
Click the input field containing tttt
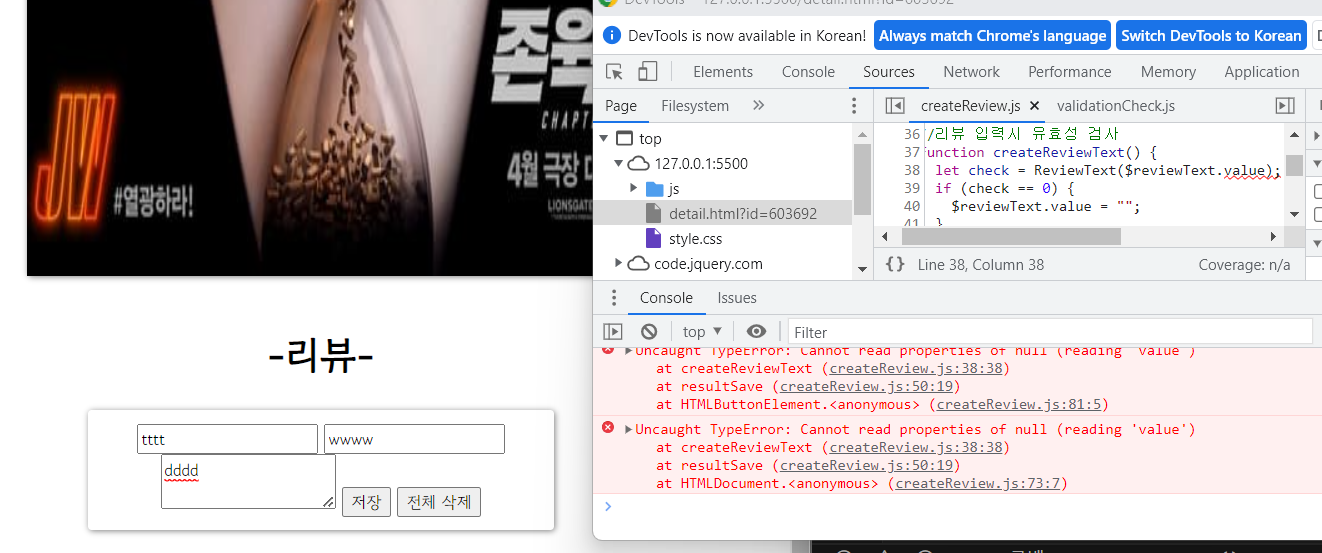pyautogui.click(x=227, y=439)
